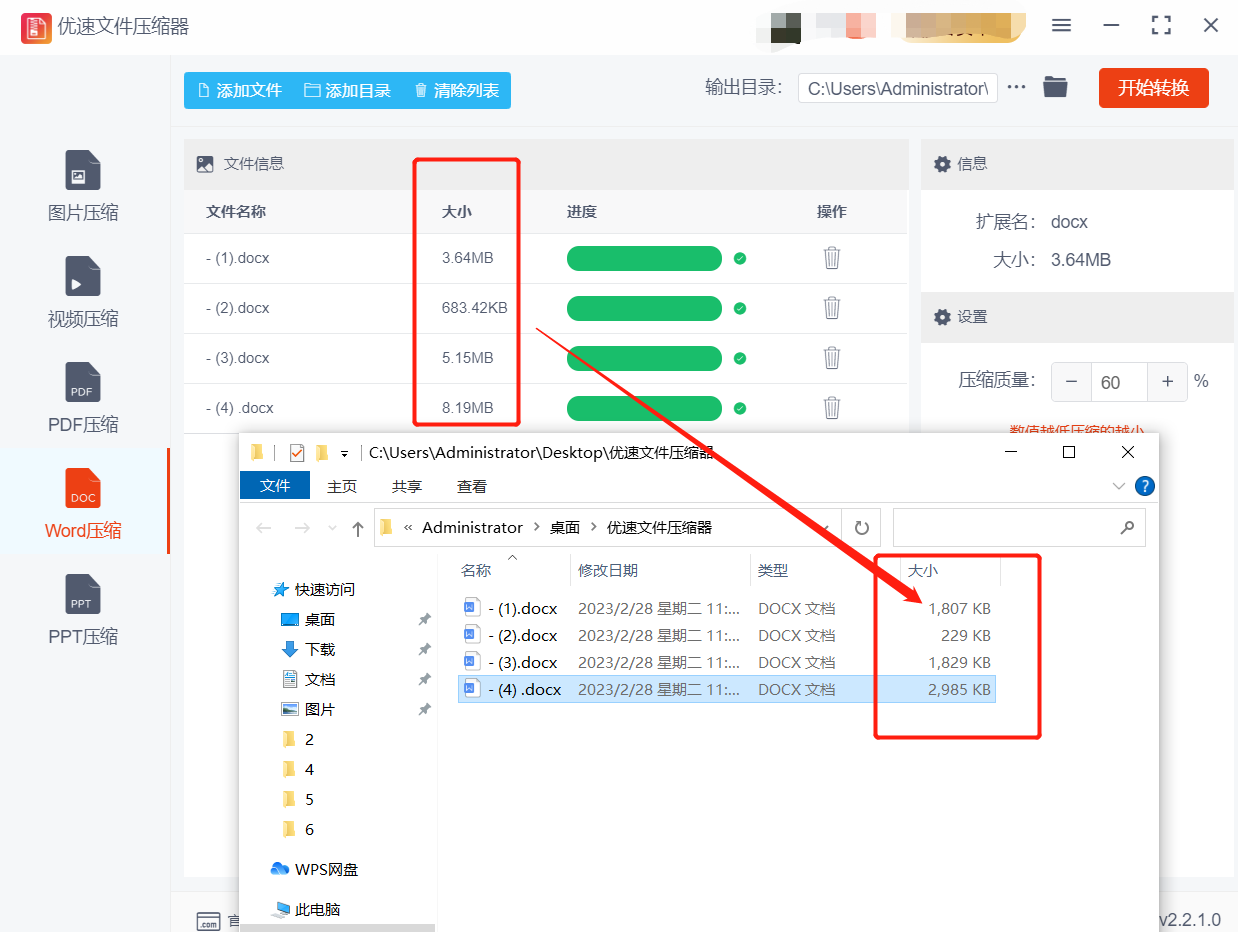
Task: Click 添加文件 to add files
Action: point(240,90)
